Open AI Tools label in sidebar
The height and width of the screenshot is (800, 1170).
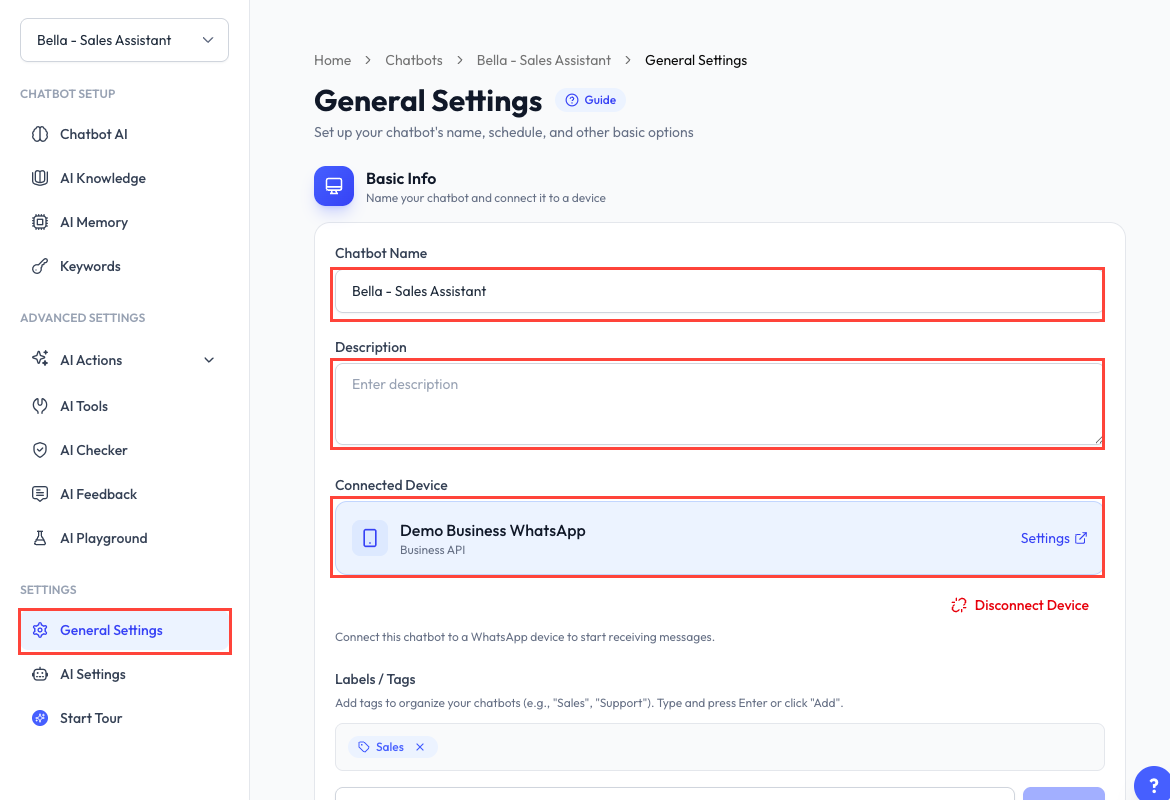84,406
